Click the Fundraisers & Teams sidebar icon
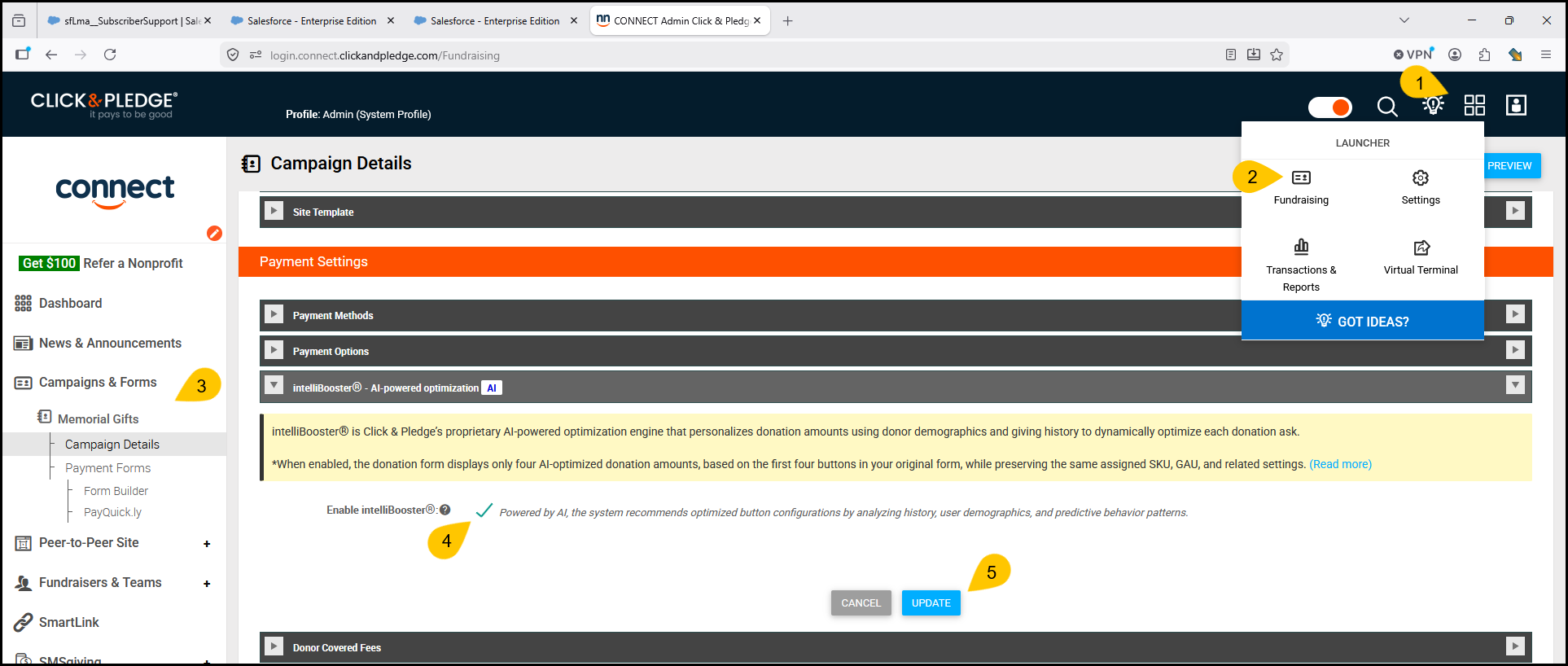This screenshot has height=666, width=1568. point(23,583)
